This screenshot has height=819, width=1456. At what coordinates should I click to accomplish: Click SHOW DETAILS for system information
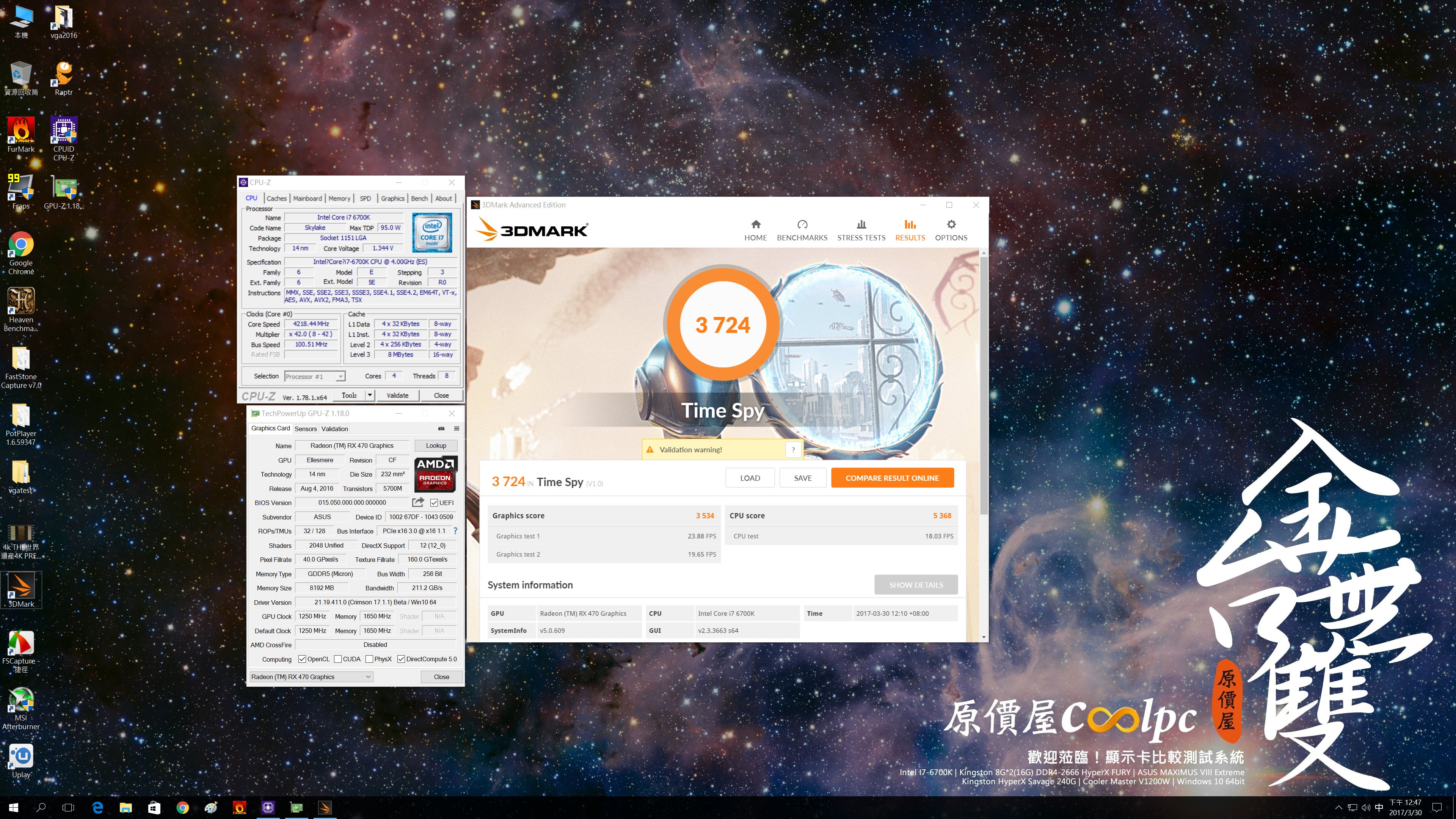pos(916,585)
